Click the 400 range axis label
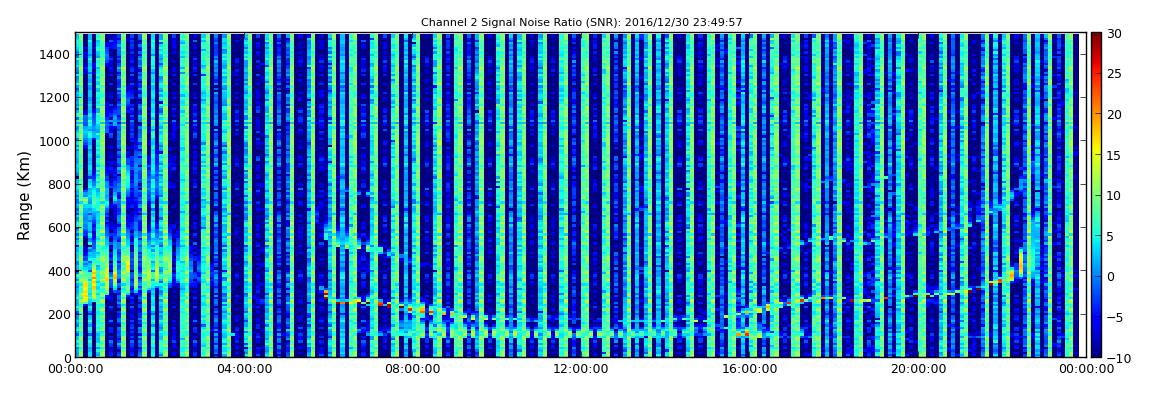 click(x=59, y=271)
